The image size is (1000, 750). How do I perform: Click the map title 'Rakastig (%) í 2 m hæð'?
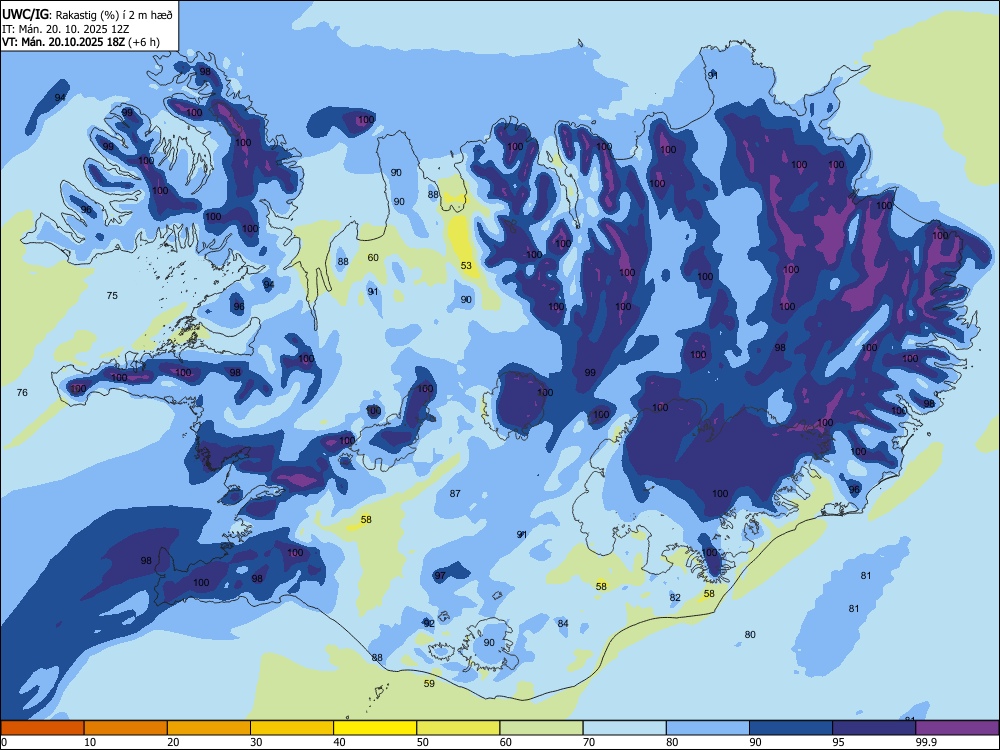[114, 14]
